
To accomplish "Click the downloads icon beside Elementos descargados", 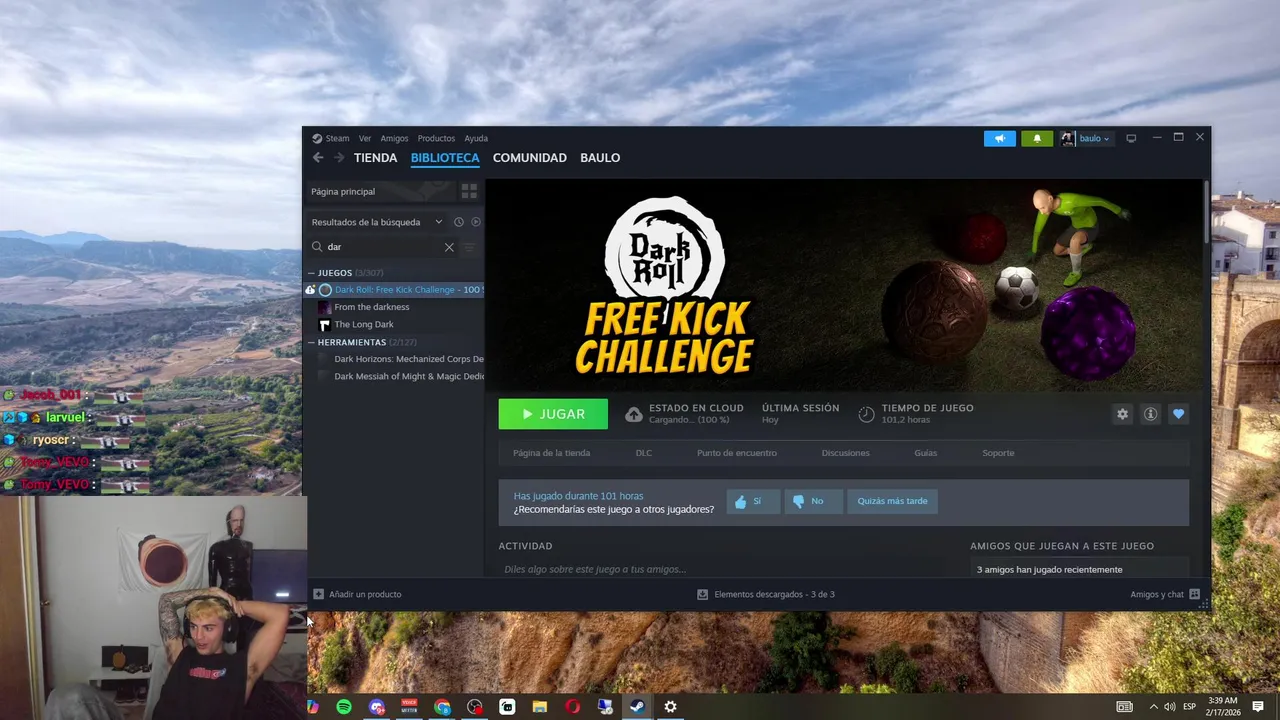I will pos(703,594).
